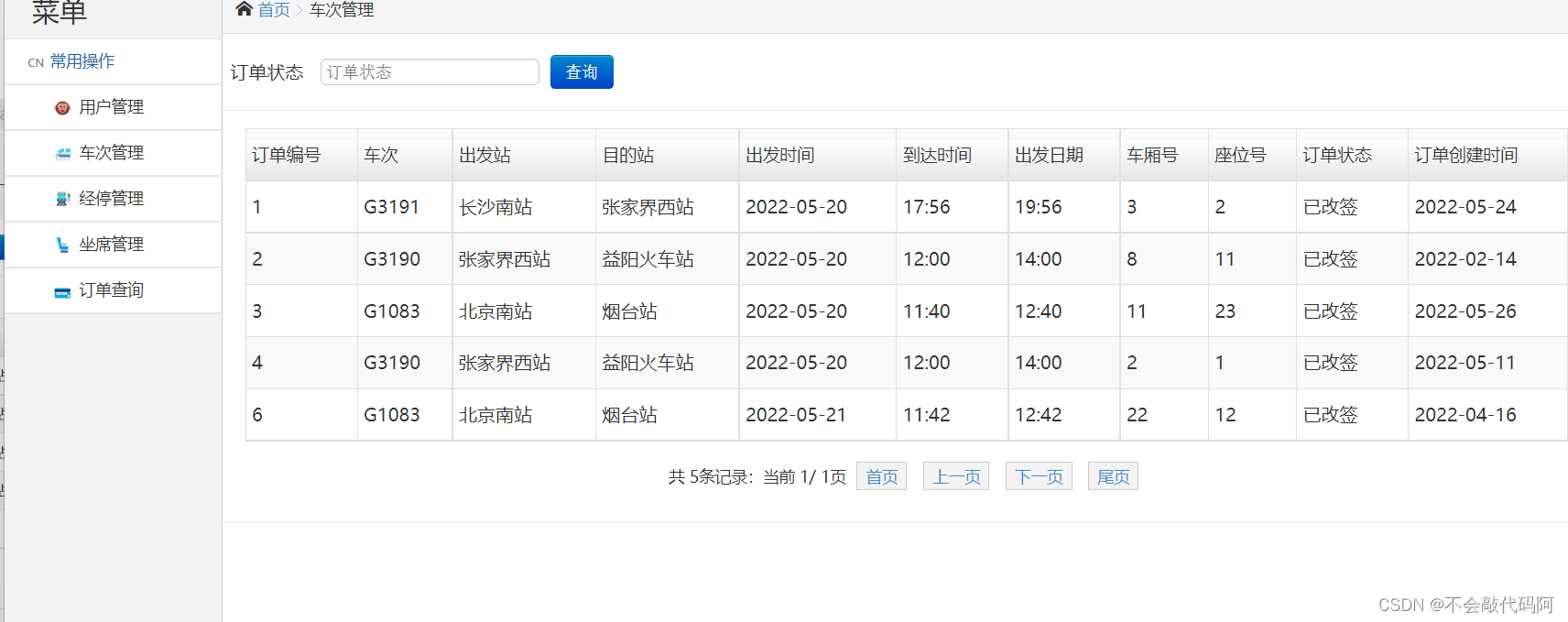1568x622 pixels.
Task: Click the 尾页 pagination button
Action: (x=1113, y=476)
